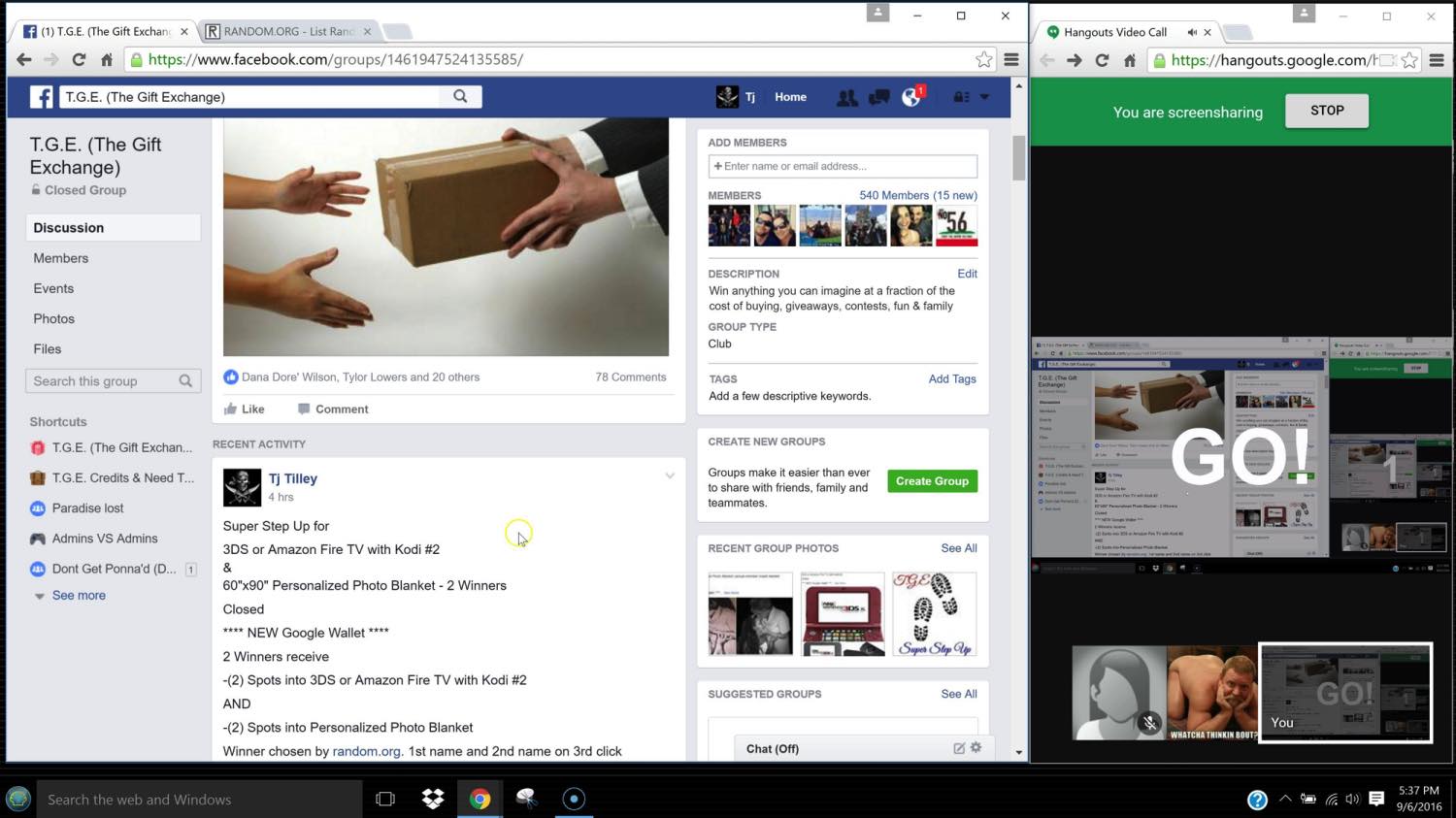
Task: See All recent group photos
Action: click(959, 548)
